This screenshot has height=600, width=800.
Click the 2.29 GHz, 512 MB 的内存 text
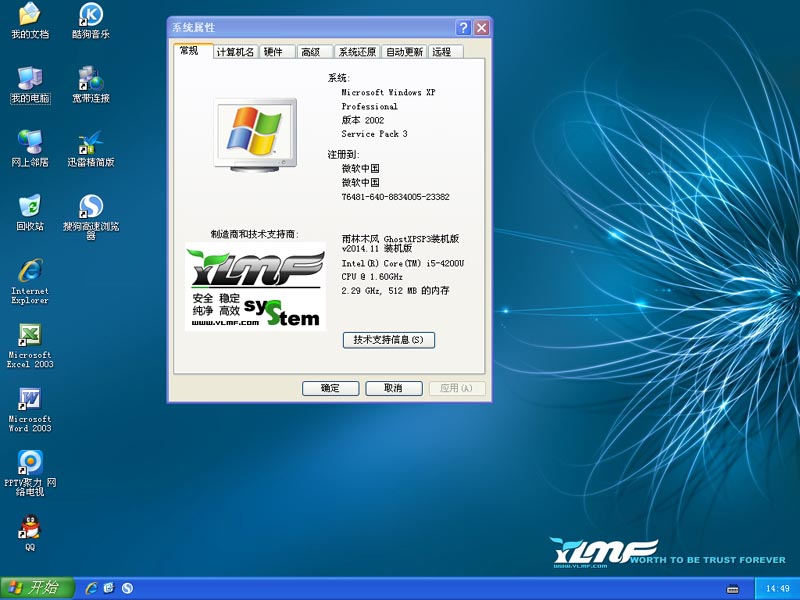click(x=395, y=290)
